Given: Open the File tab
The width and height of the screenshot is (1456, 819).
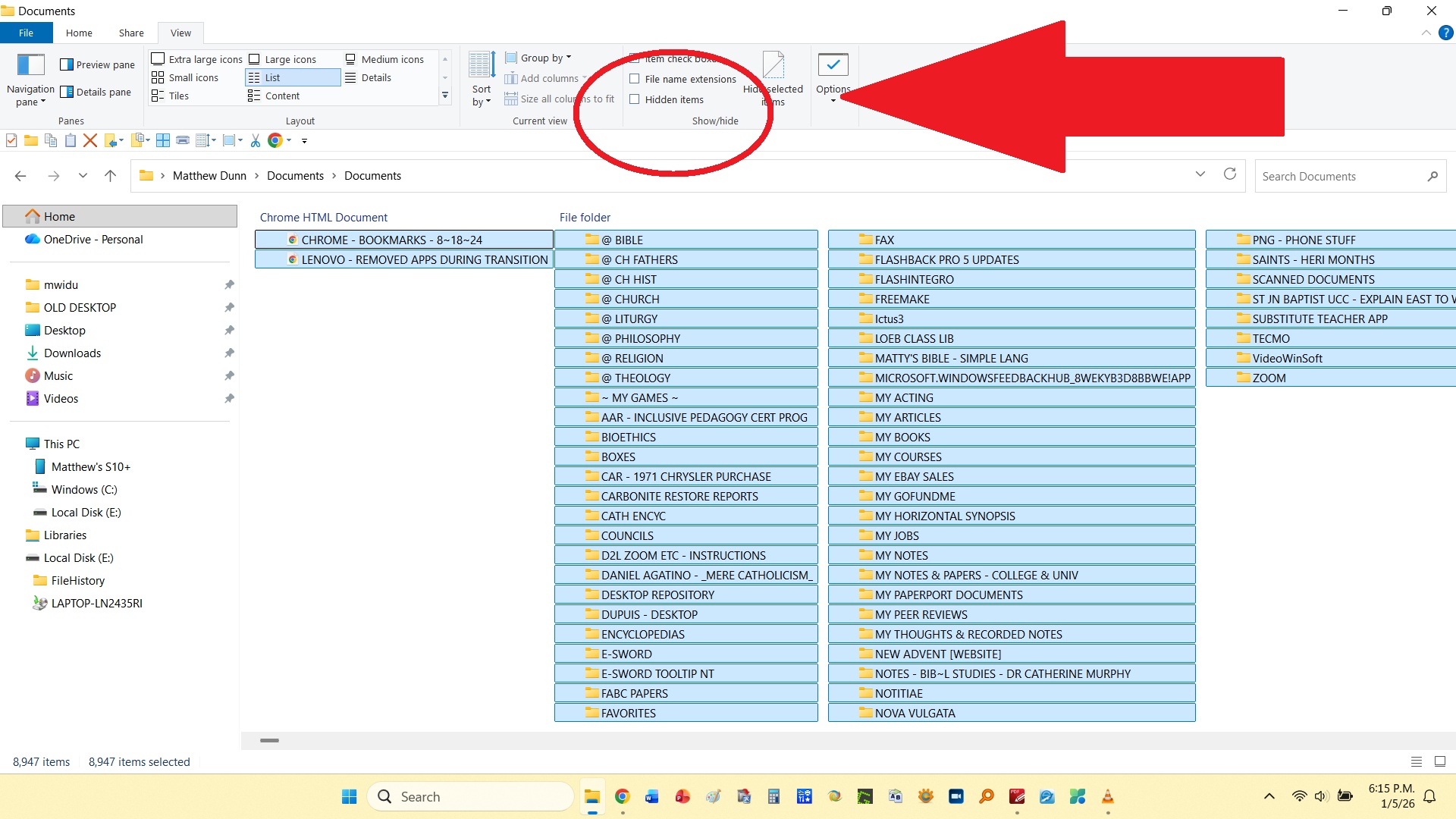Looking at the screenshot, I should (26, 33).
